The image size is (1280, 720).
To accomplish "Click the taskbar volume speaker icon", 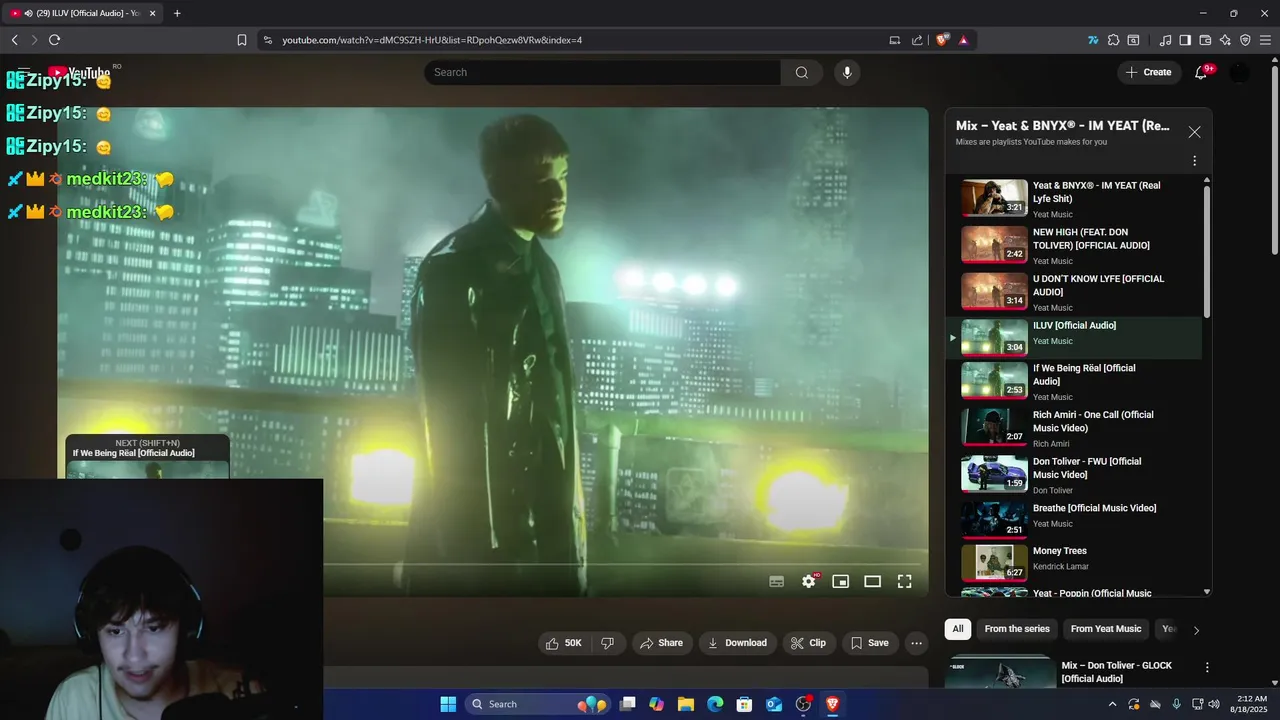I will 1214,704.
